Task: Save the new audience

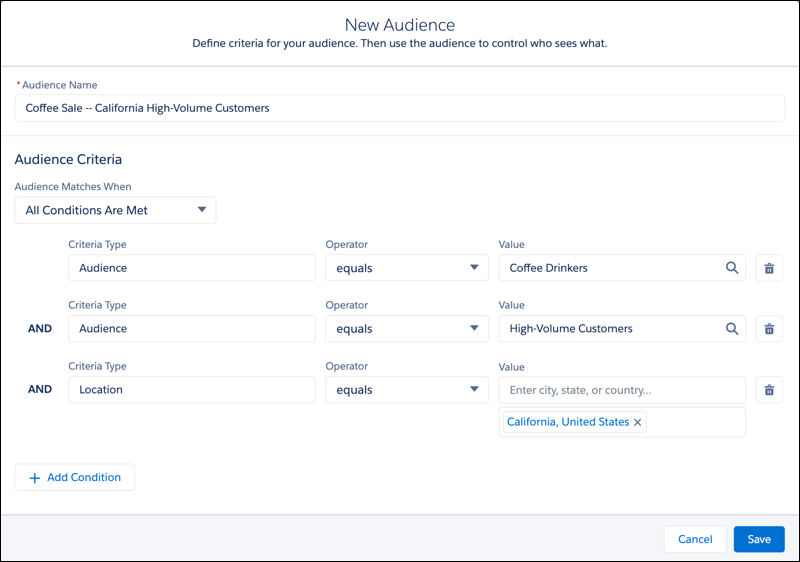Action: (759, 539)
